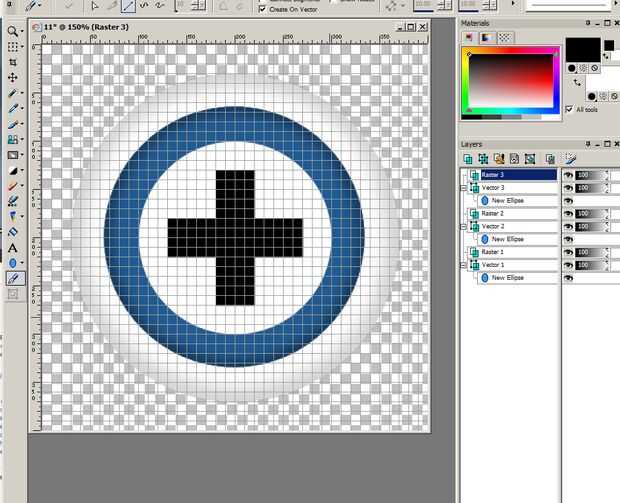Pin the Materials palette

pyautogui.click(x=588, y=23)
